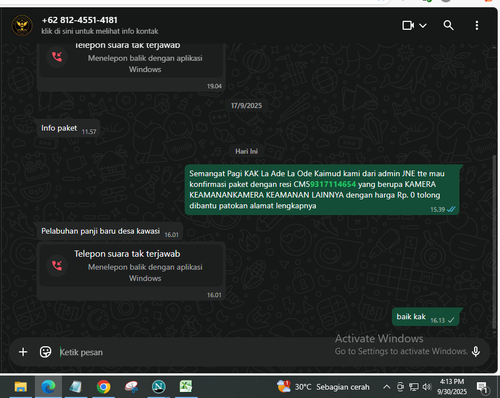Open volume control in system tray

coord(427,387)
